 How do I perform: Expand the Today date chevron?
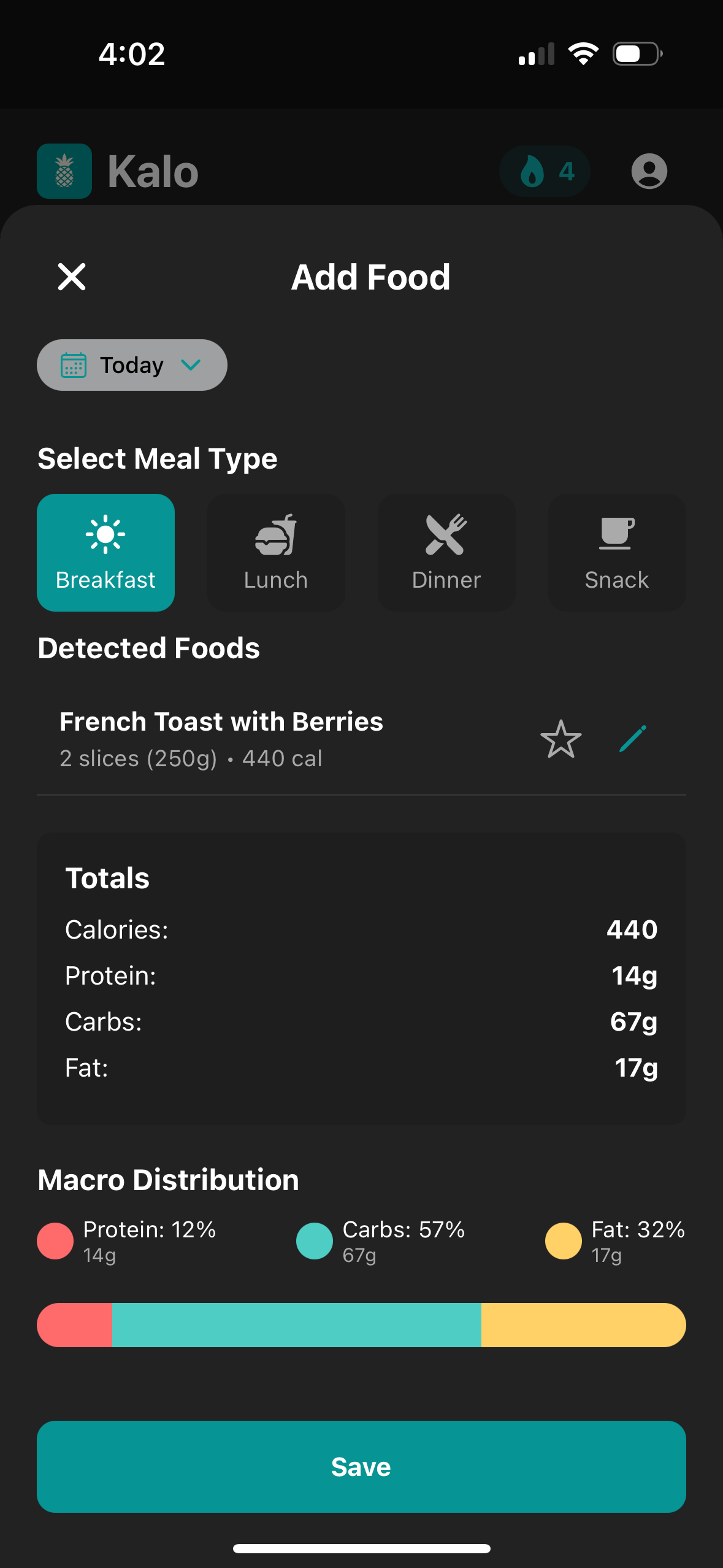point(191,365)
